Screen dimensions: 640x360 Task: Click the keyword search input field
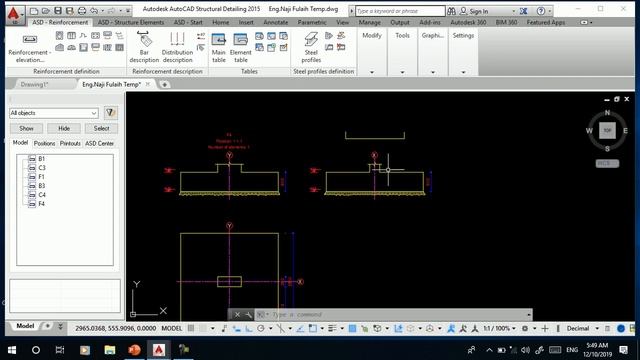tap(400, 11)
